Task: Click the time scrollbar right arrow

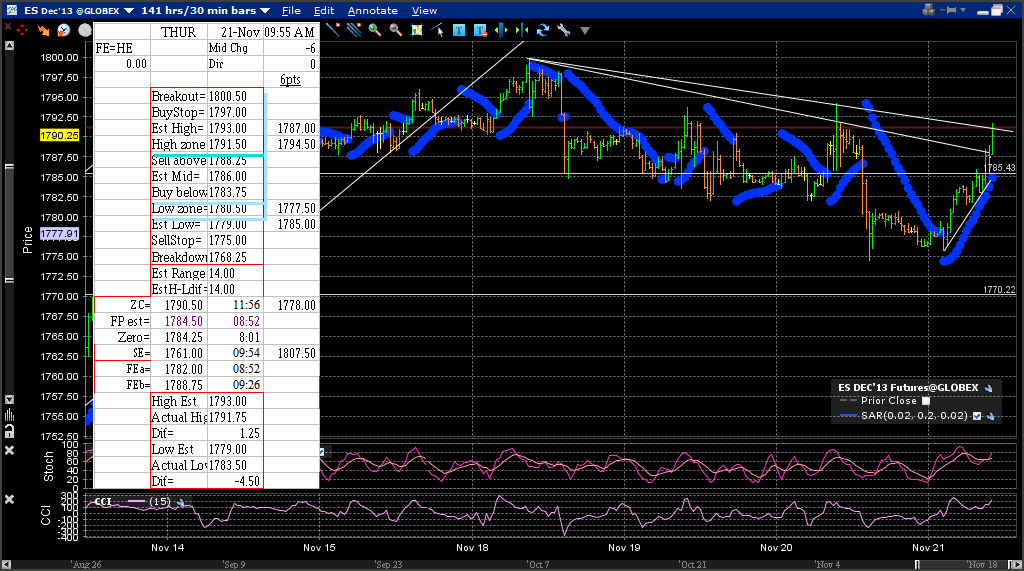Action: coord(1016,564)
